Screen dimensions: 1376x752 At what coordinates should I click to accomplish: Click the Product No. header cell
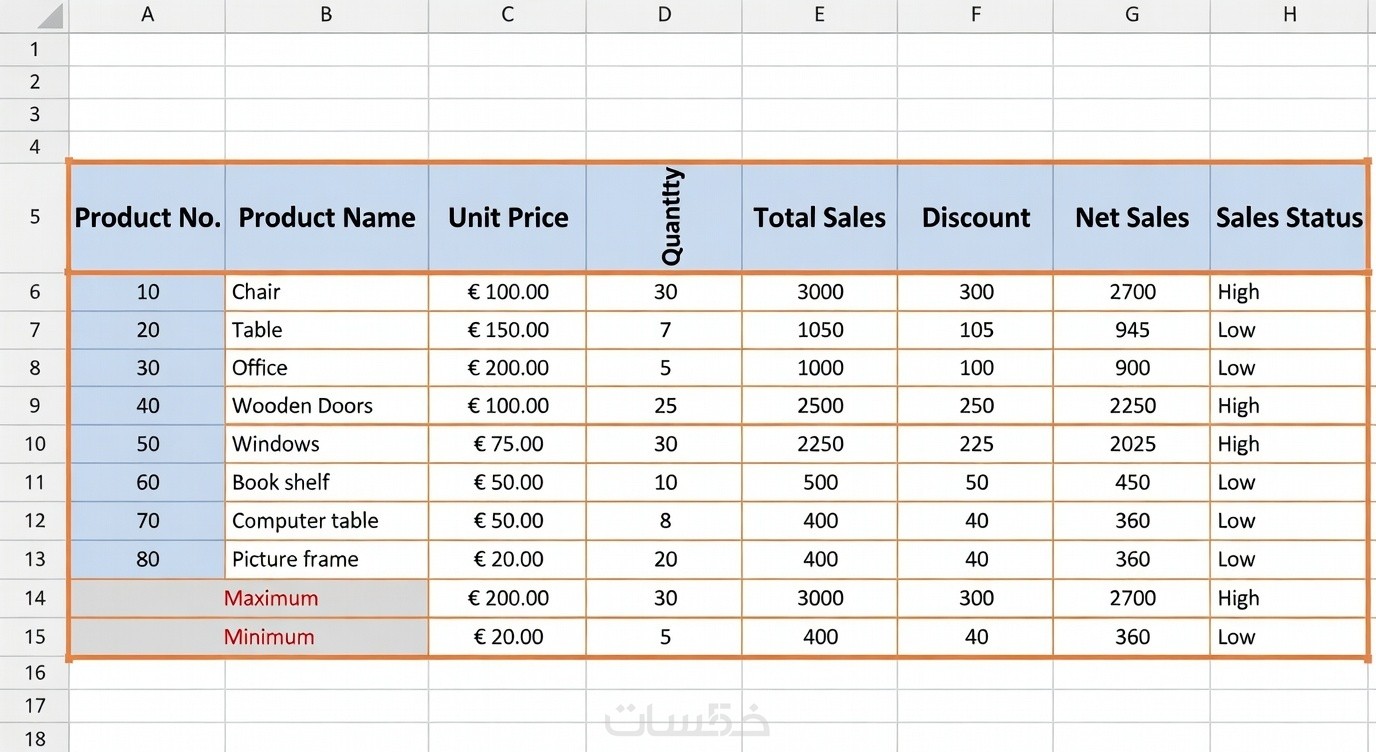(x=147, y=217)
